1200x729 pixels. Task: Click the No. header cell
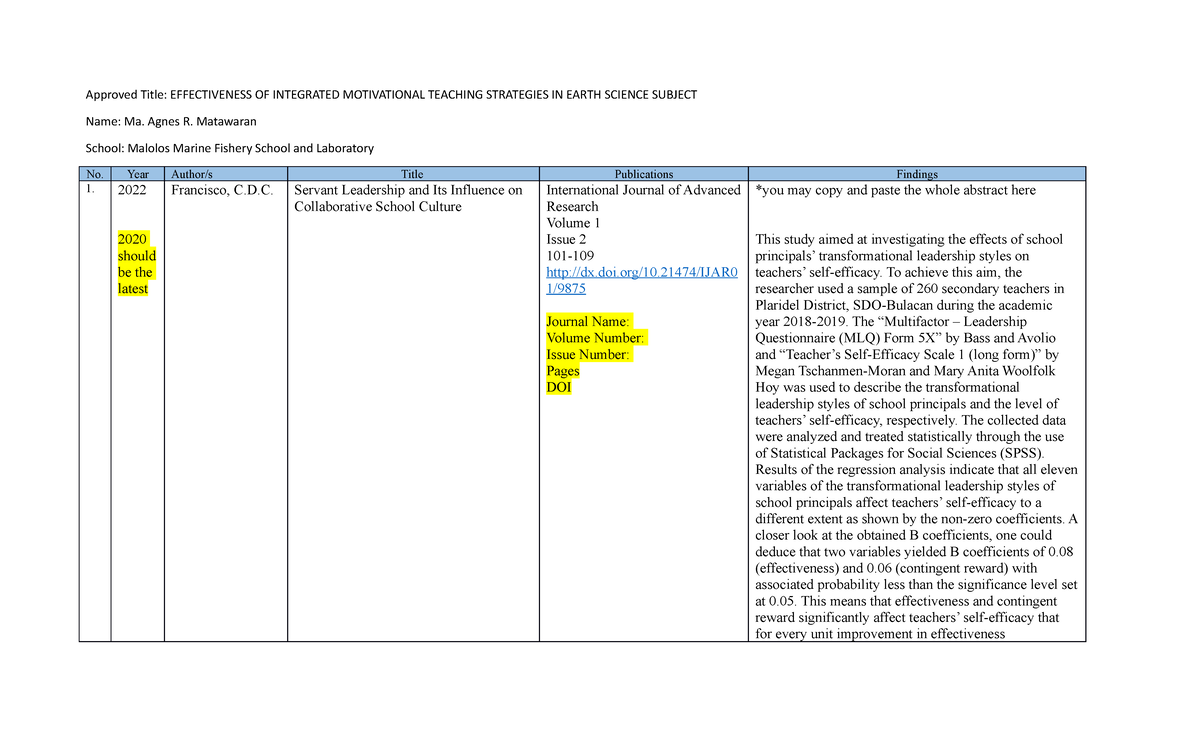(95, 173)
